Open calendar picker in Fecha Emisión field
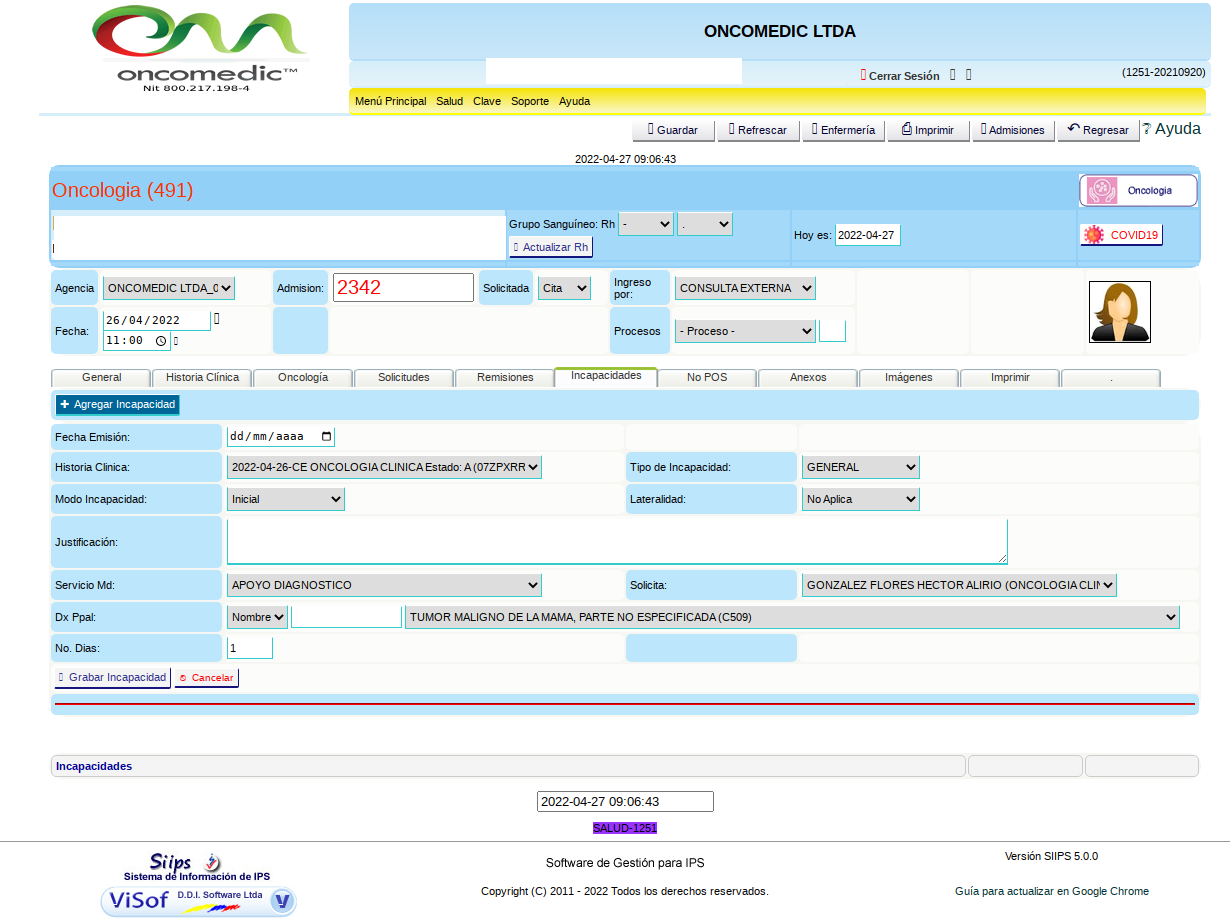1230x924 pixels. click(x=326, y=437)
